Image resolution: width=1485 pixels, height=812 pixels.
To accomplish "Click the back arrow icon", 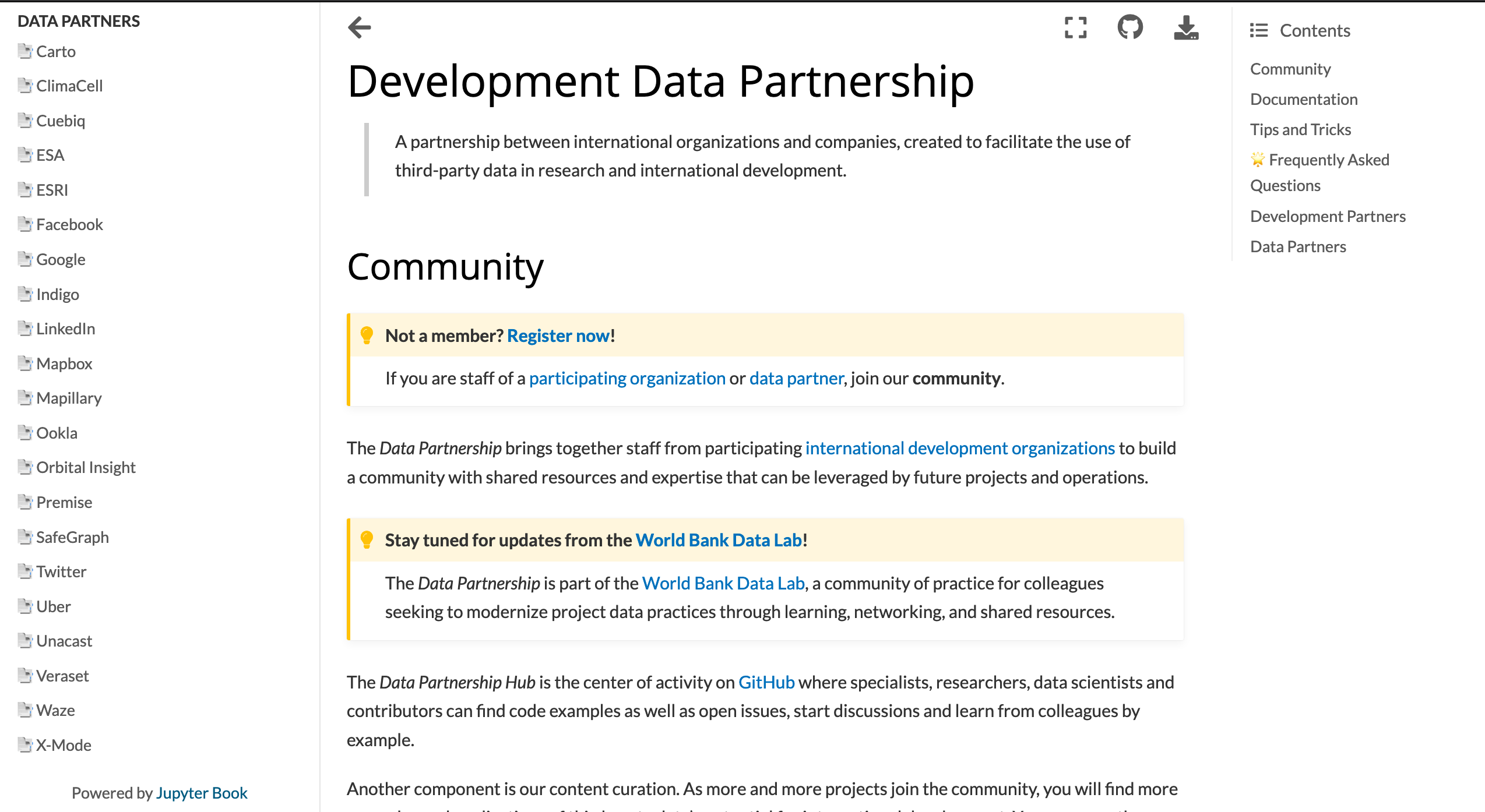I will (x=360, y=27).
